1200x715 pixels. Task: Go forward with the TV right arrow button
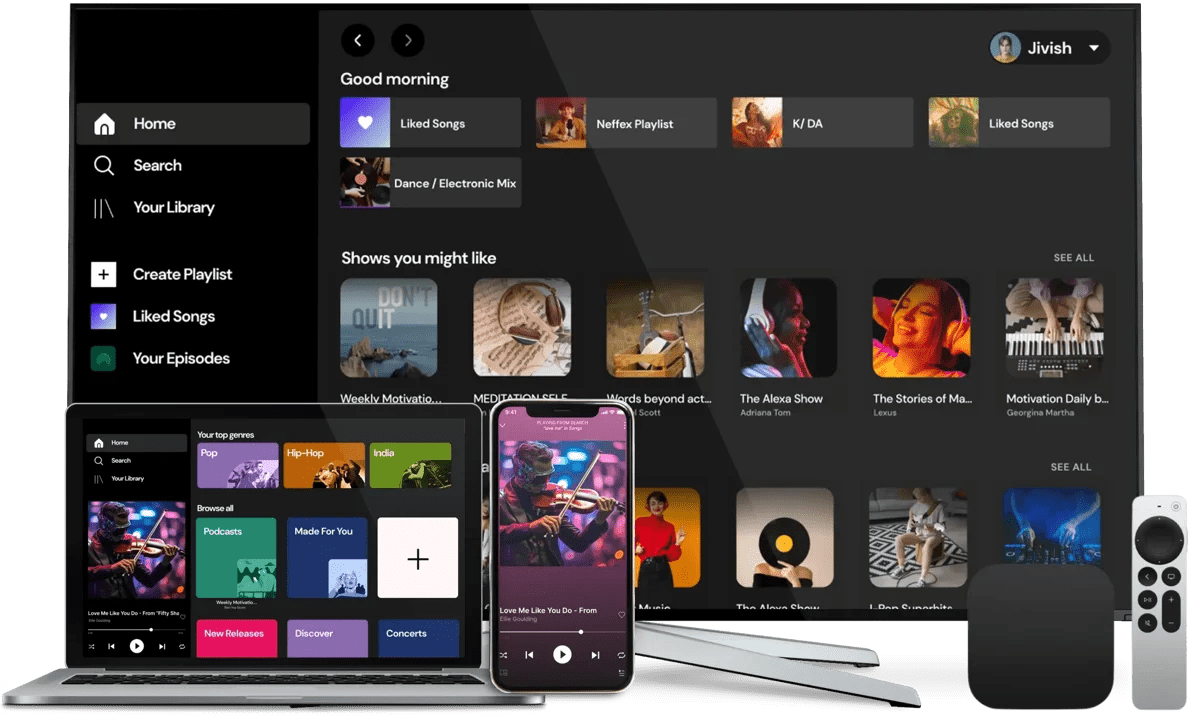pyautogui.click(x=407, y=40)
